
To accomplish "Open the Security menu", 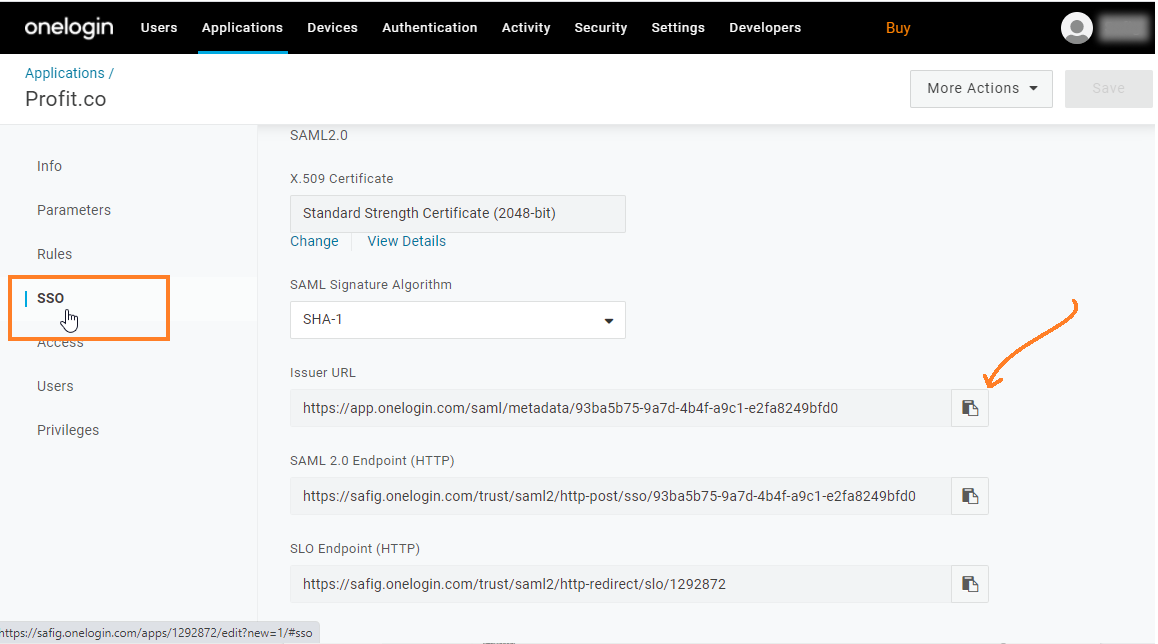I will pos(600,27).
